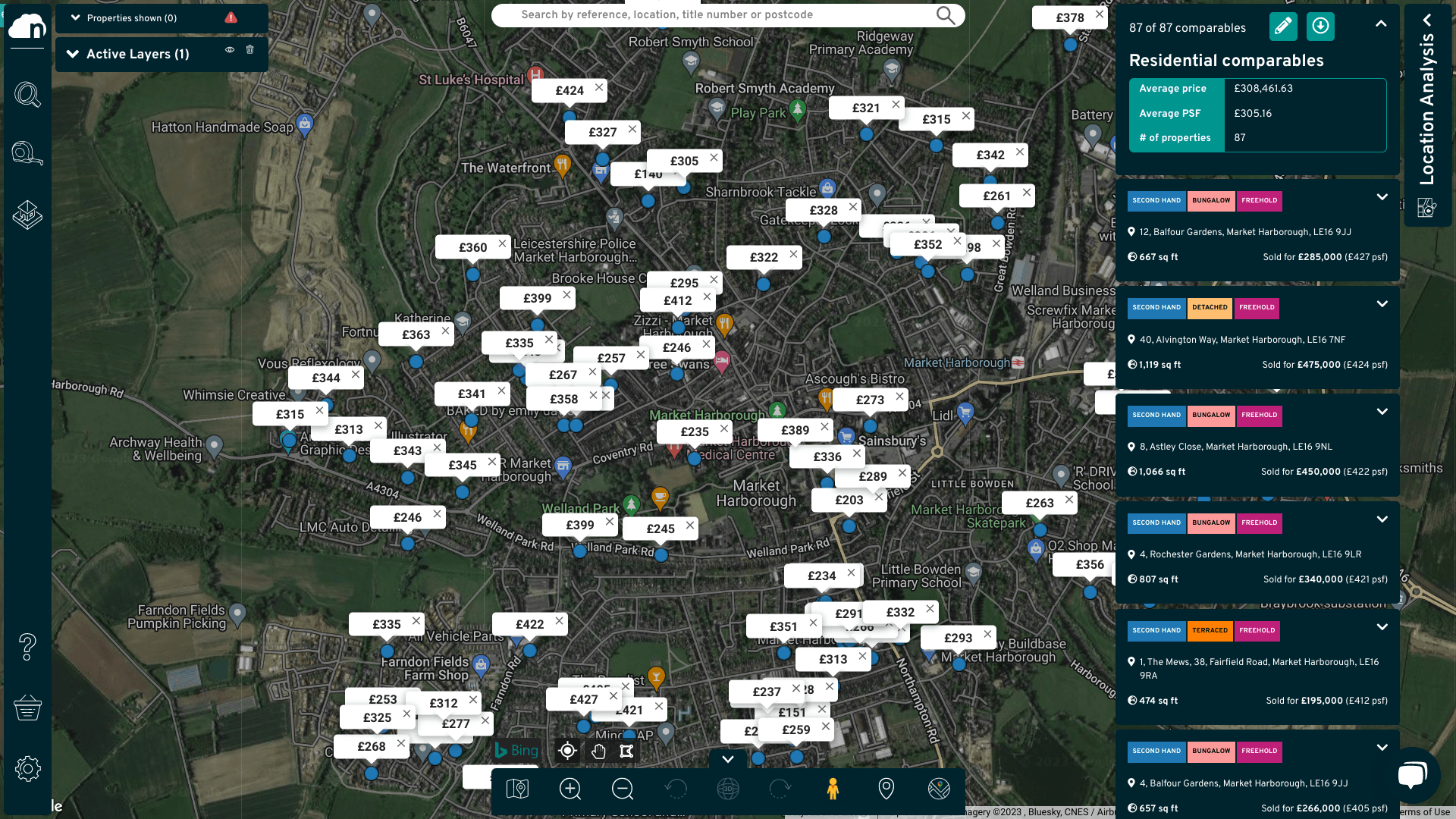Click the £389 price label
Image resolution: width=1456 pixels, height=819 pixels.
(x=795, y=430)
